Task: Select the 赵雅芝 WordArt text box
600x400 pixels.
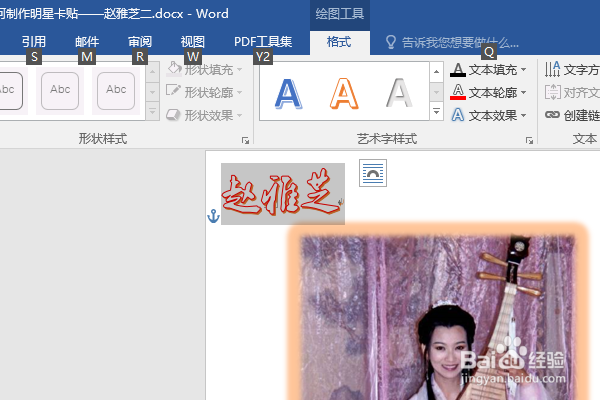Action: pyautogui.click(x=283, y=194)
